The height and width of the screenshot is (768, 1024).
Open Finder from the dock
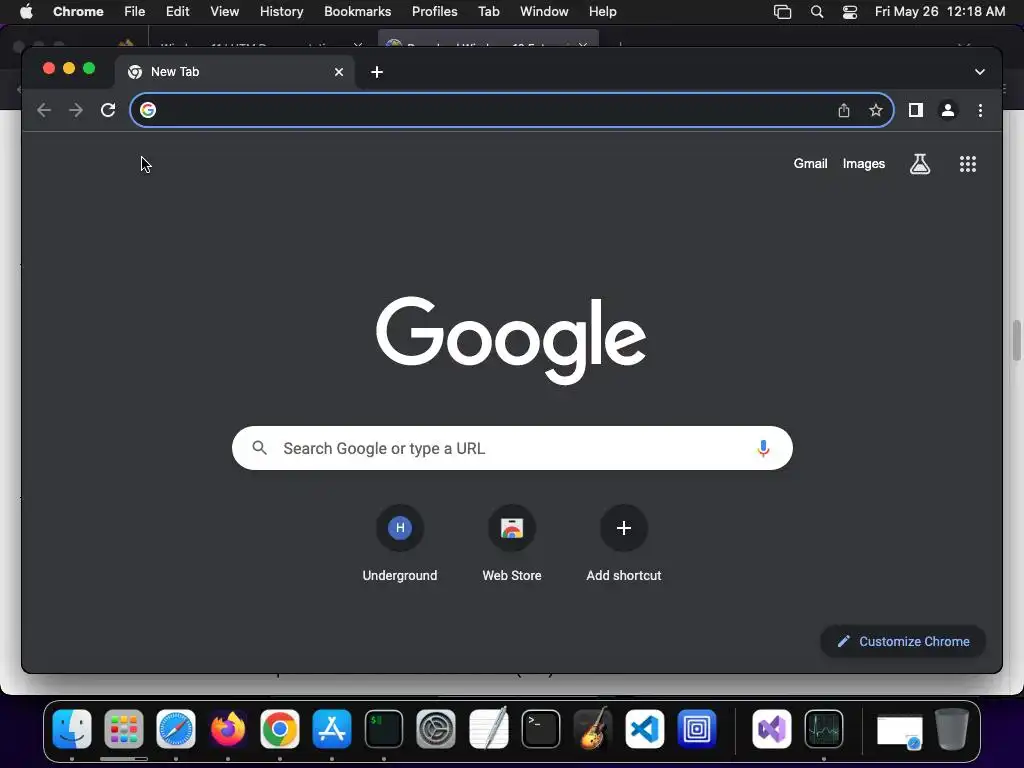coord(72,729)
